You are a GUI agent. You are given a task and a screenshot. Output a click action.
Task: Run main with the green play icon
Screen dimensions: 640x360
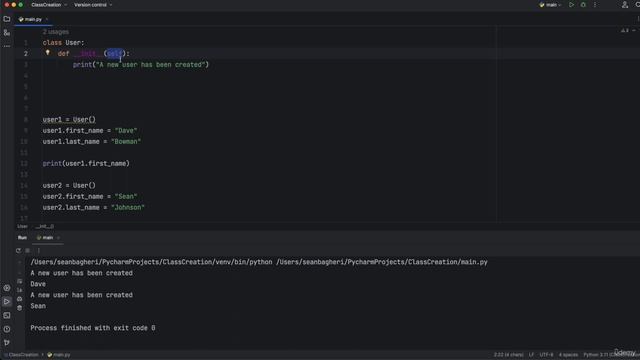click(571, 5)
